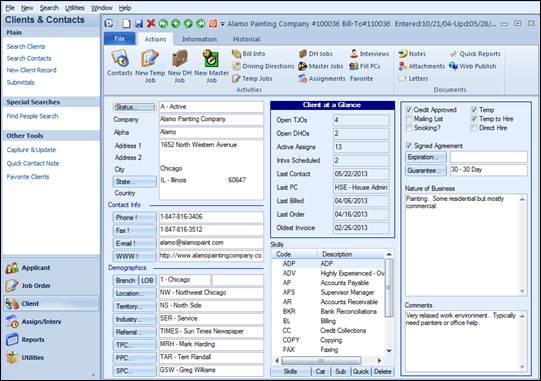Open the Territory lookup button

[134, 306]
